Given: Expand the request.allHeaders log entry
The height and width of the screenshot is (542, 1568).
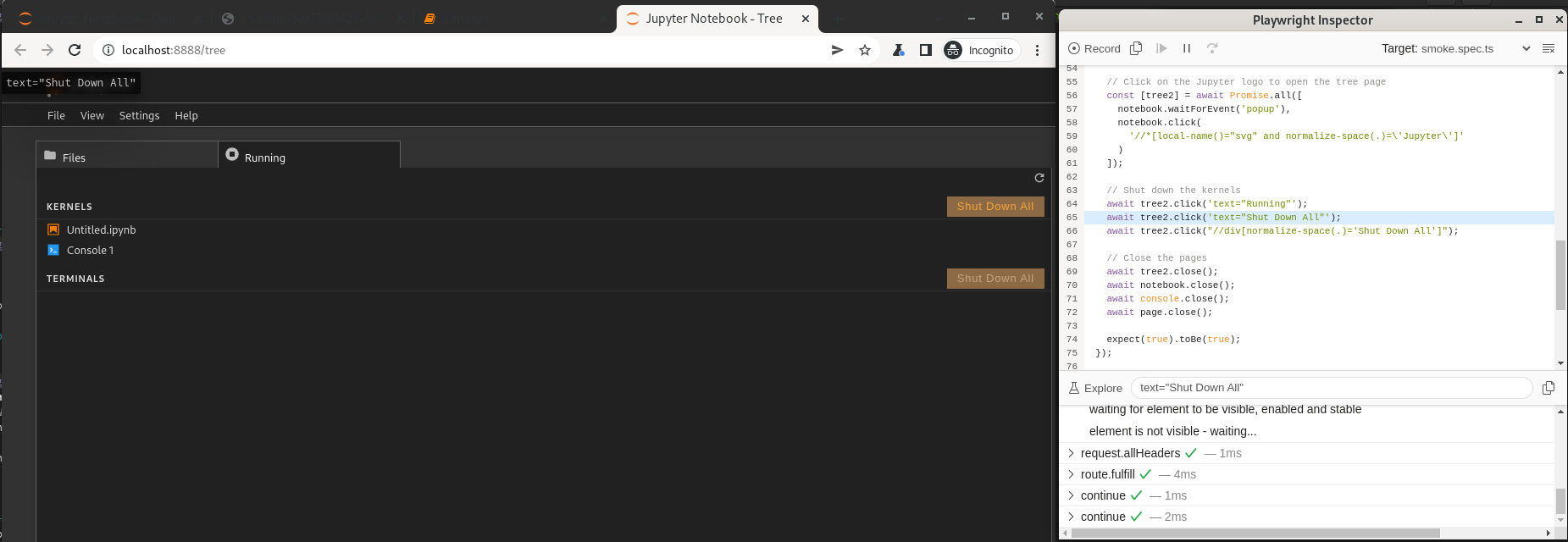Looking at the screenshot, I should 1071,453.
